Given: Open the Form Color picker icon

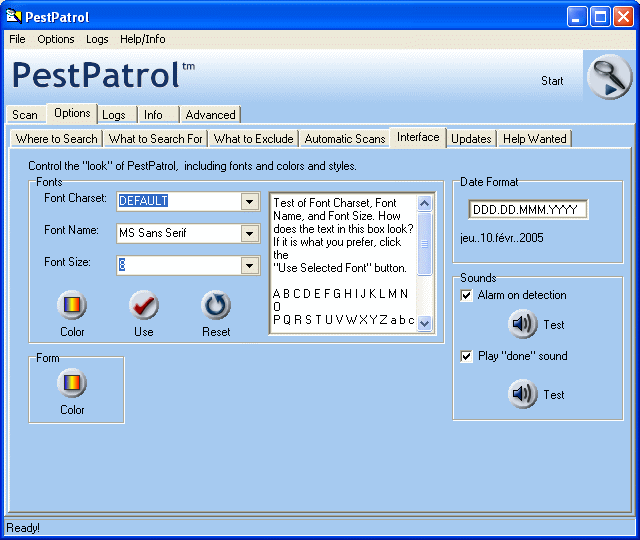Looking at the screenshot, I should [72, 383].
